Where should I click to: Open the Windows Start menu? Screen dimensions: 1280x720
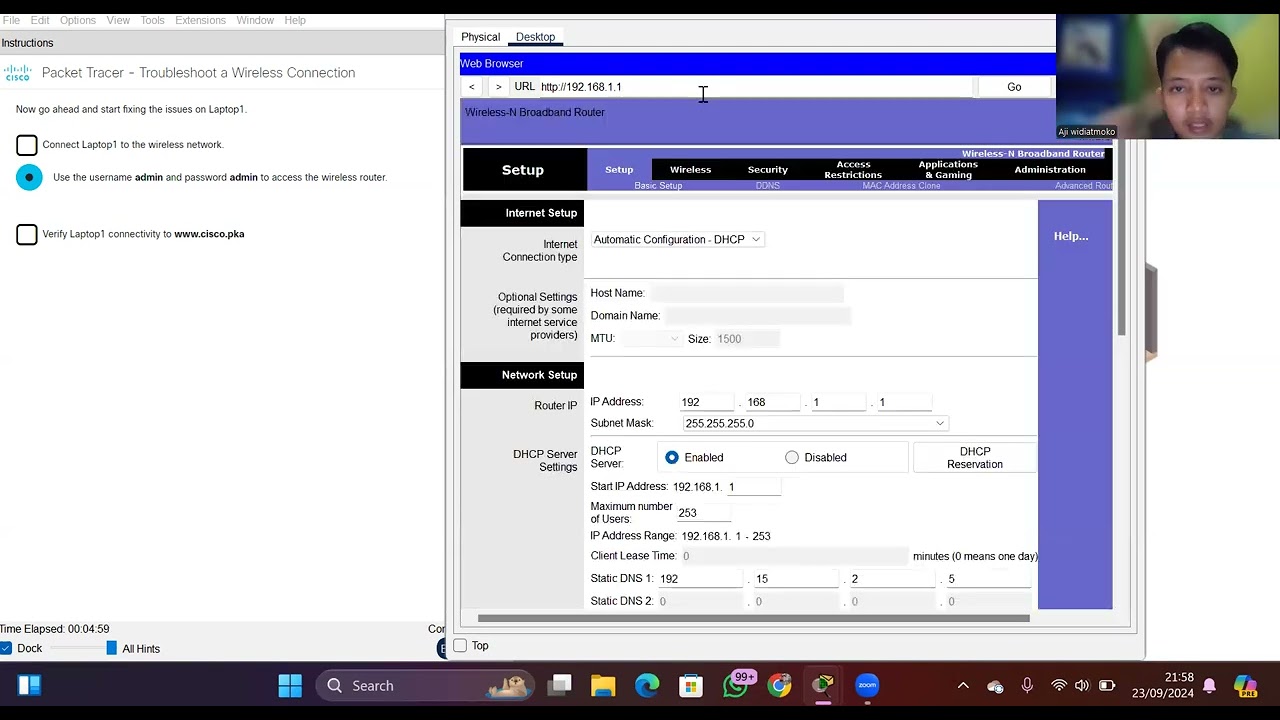[290, 686]
